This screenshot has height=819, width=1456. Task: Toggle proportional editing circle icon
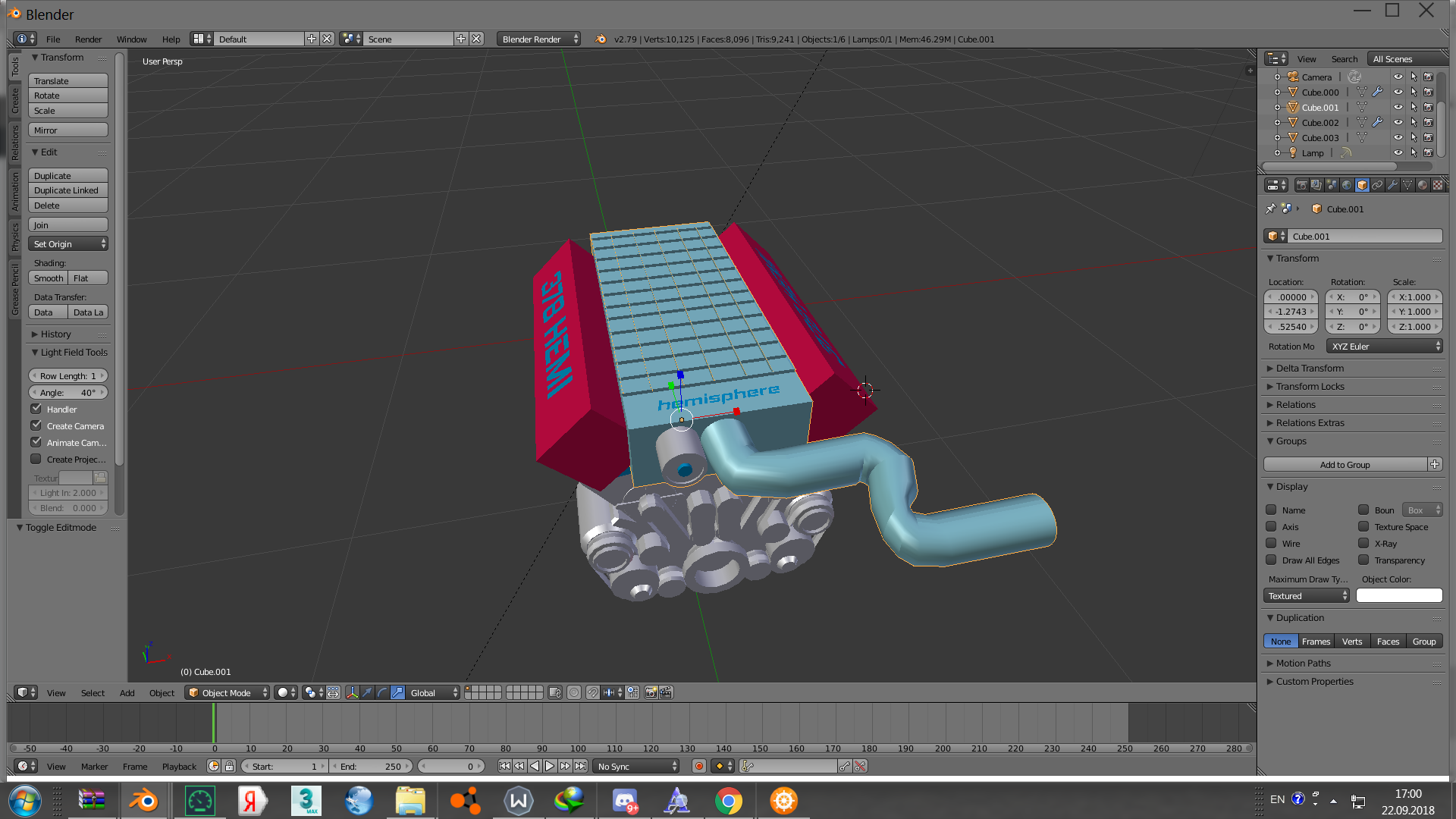574,693
